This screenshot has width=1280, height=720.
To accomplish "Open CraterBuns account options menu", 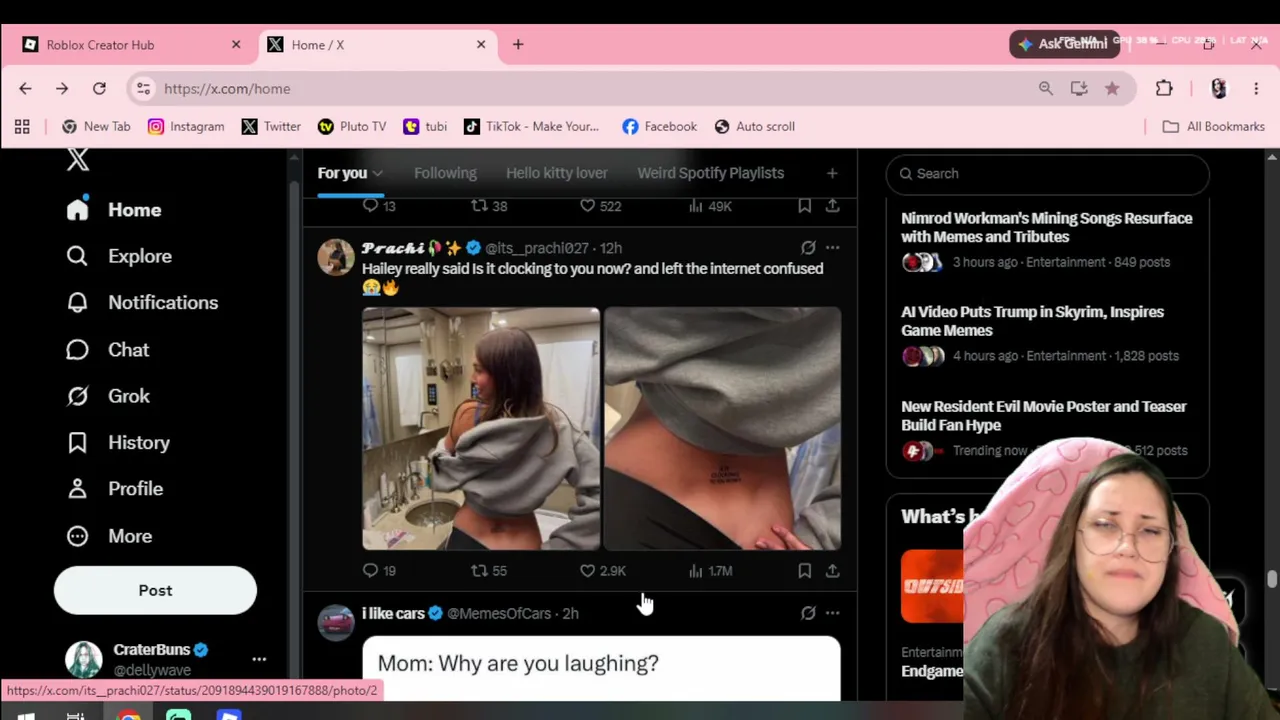I will point(259,659).
